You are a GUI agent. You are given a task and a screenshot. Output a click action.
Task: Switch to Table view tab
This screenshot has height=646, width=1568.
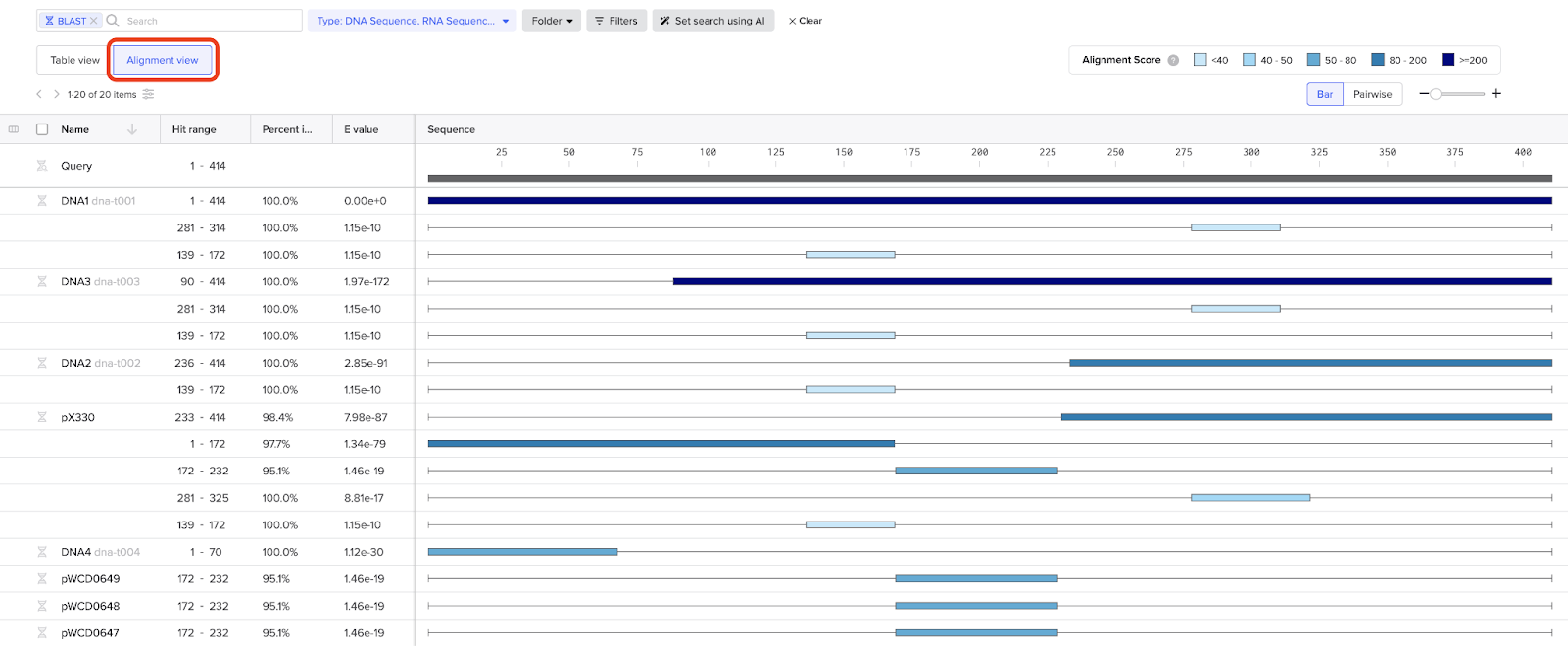coord(74,60)
